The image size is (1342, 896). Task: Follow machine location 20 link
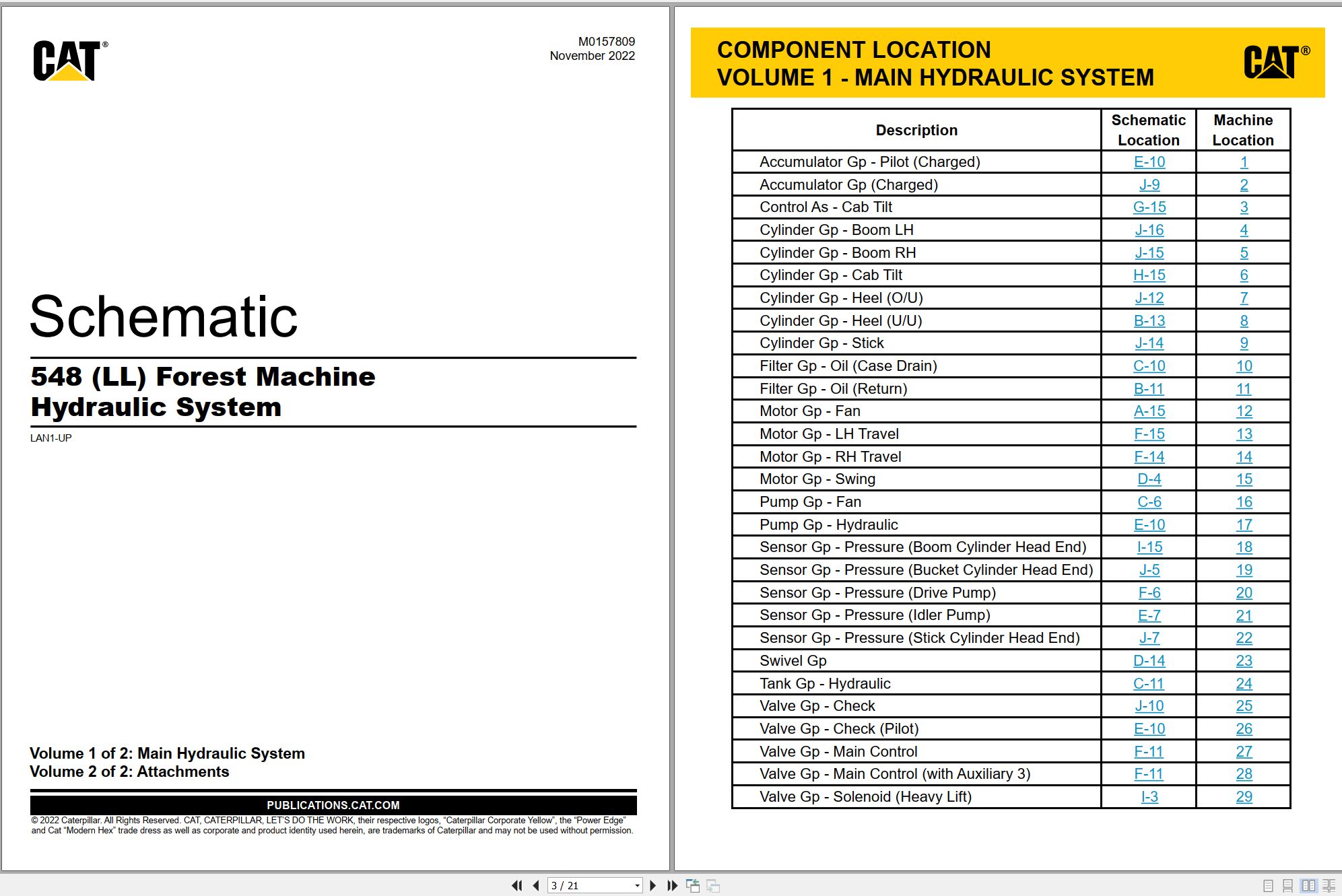click(x=1244, y=593)
